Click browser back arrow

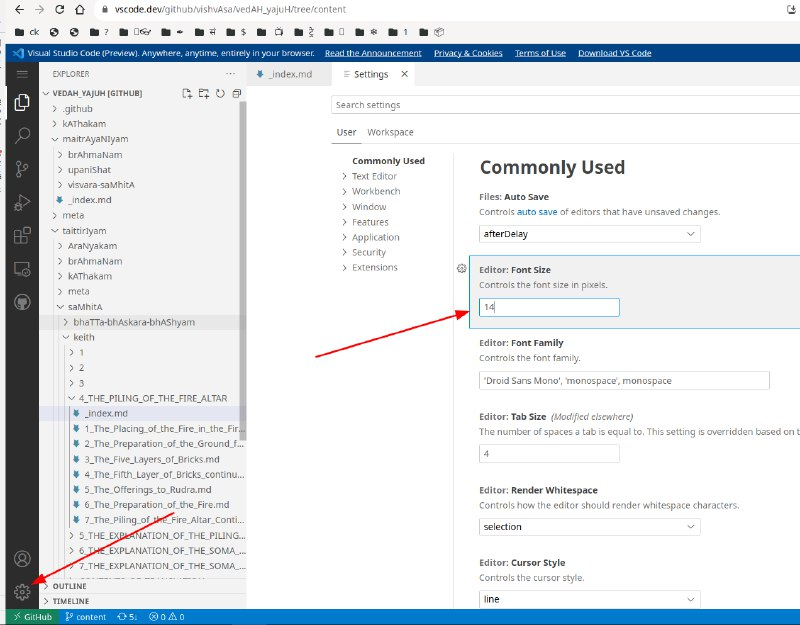19,9
